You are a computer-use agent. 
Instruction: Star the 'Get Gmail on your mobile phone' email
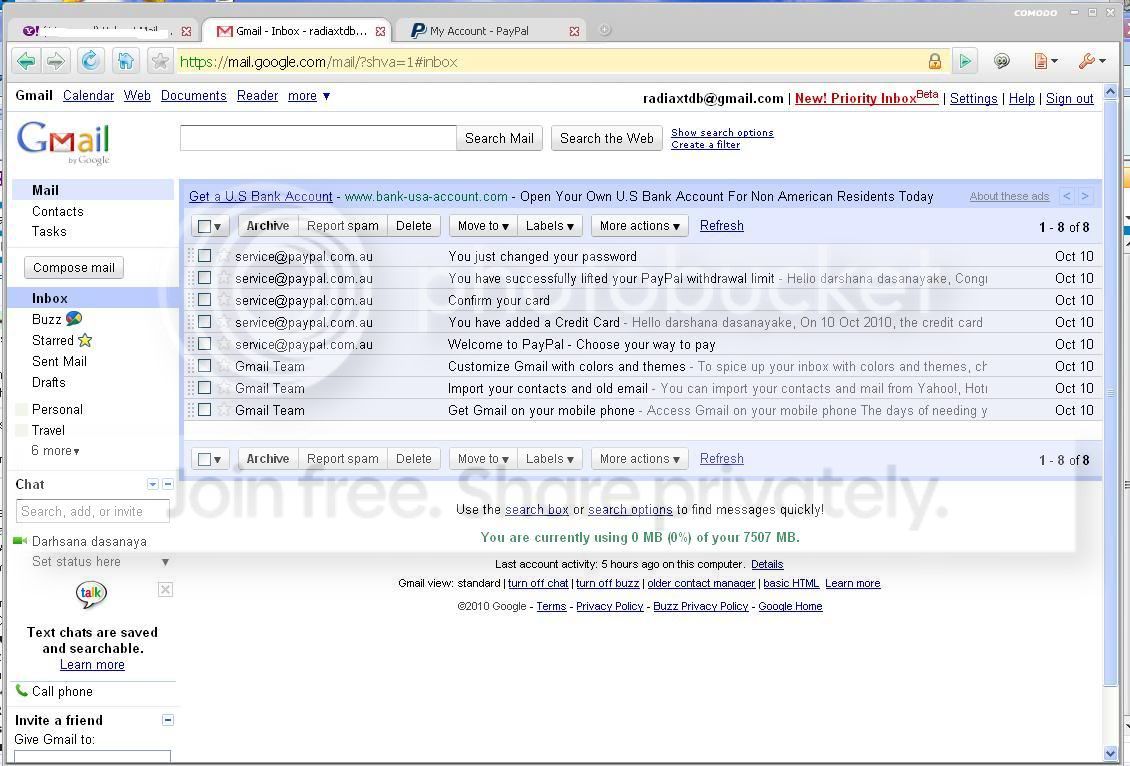(x=224, y=409)
